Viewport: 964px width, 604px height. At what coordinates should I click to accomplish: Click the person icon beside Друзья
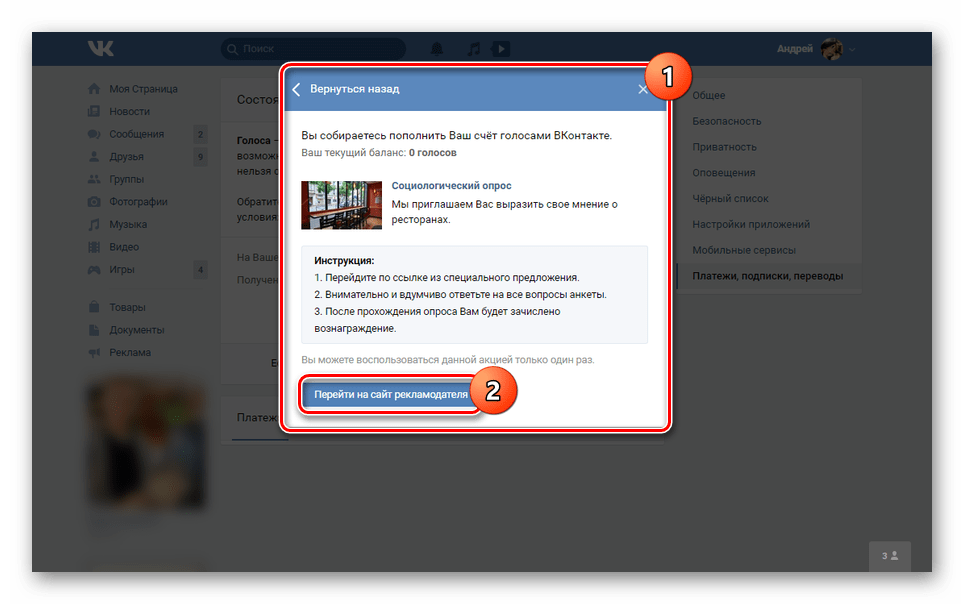tap(94, 157)
